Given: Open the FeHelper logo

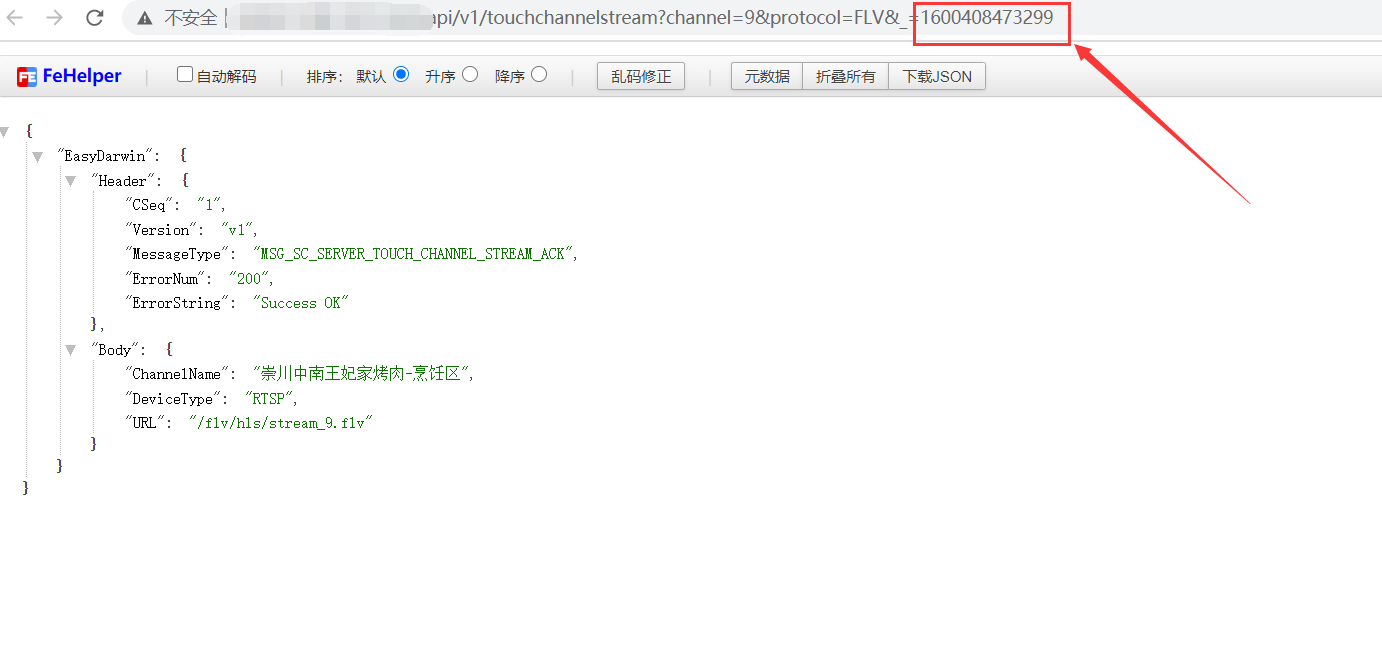Looking at the screenshot, I should [x=69, y=76].
